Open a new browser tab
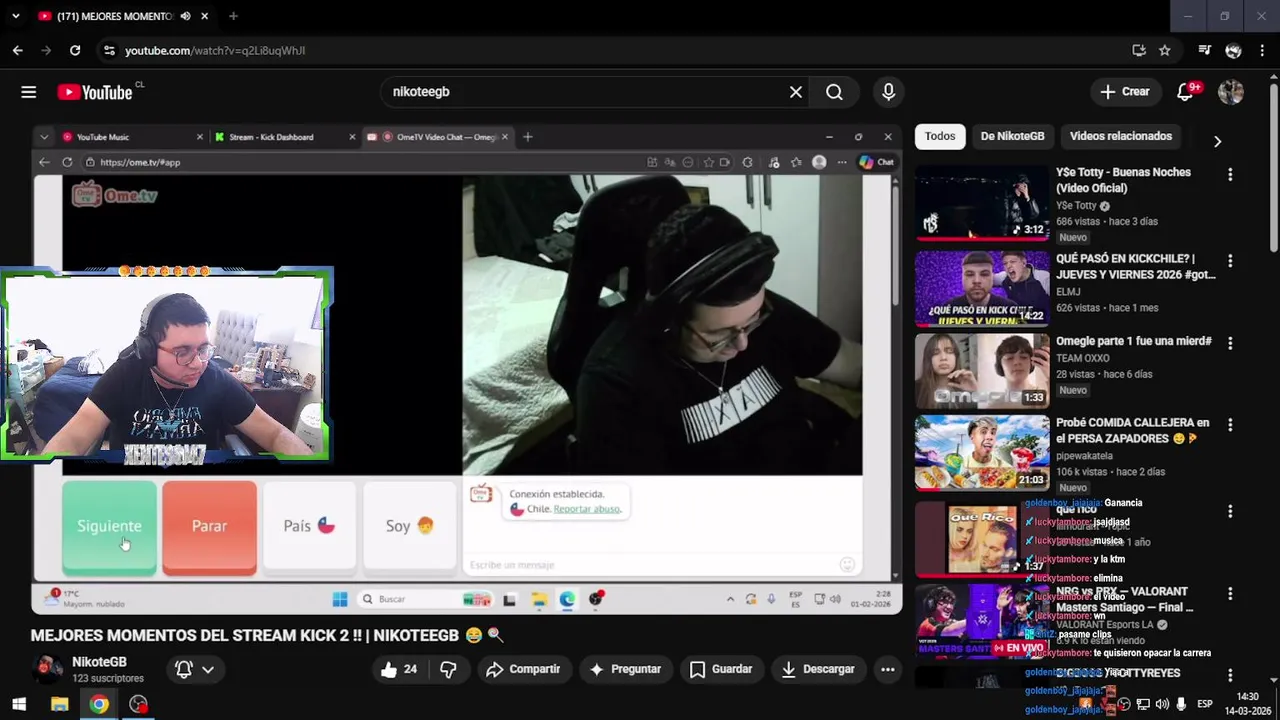 click(233, 16)
